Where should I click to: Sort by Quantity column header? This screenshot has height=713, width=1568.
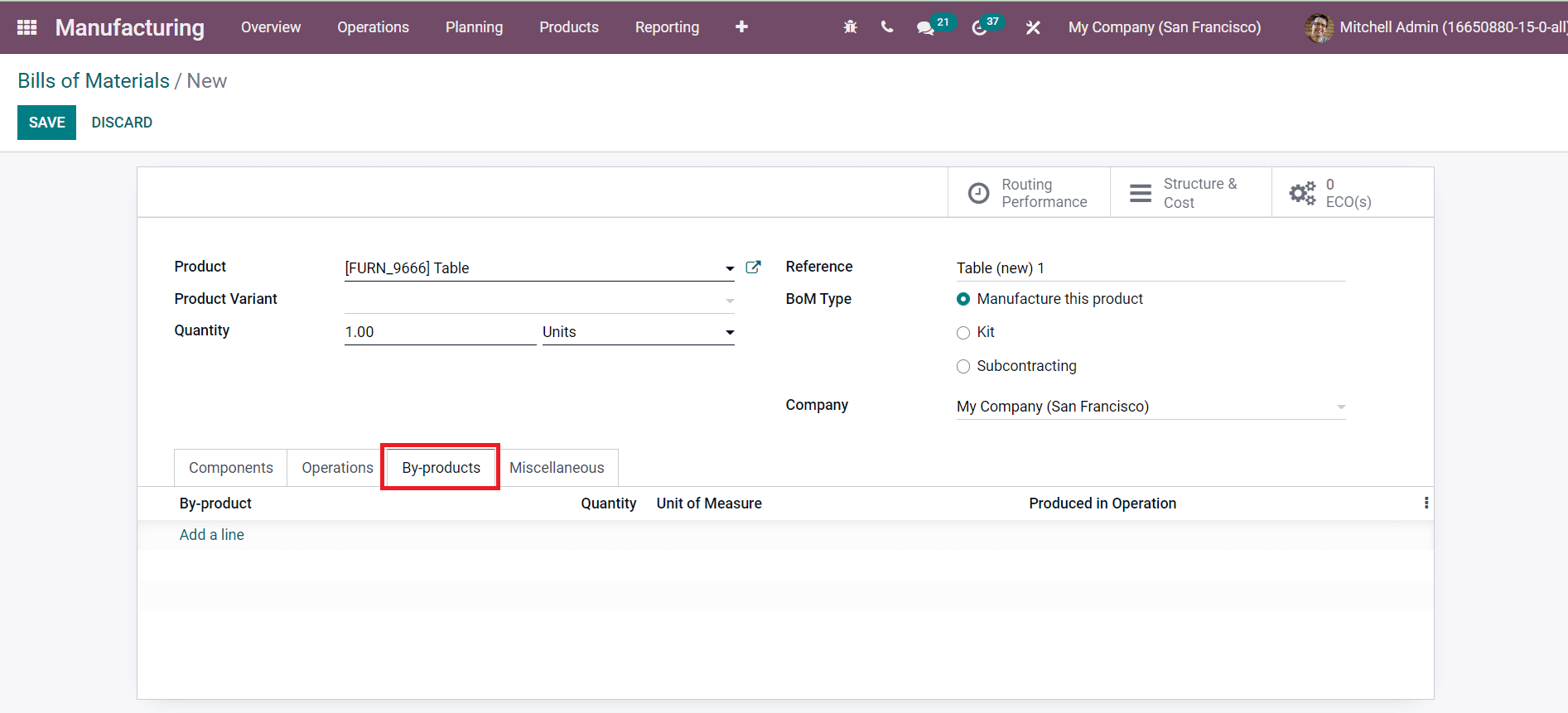coord(609,503)
